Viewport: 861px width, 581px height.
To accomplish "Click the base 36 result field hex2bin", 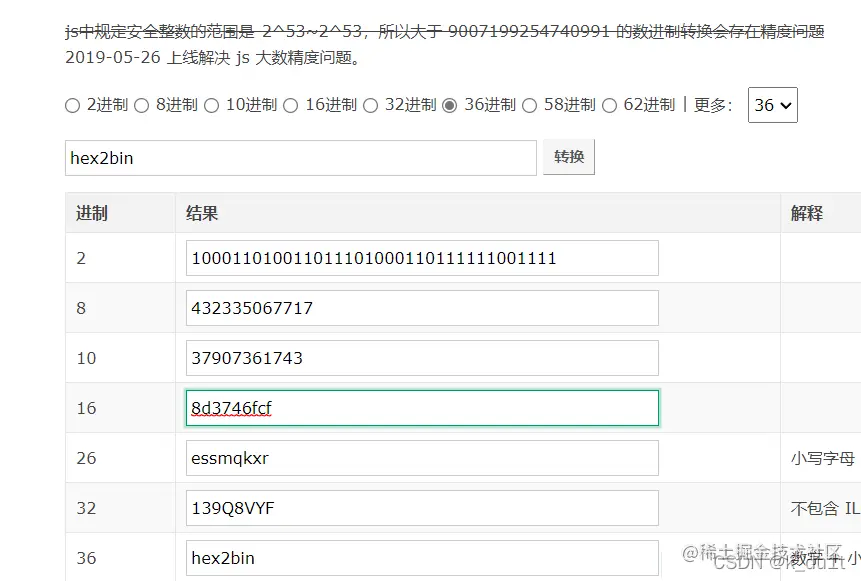I will point(422,558).
